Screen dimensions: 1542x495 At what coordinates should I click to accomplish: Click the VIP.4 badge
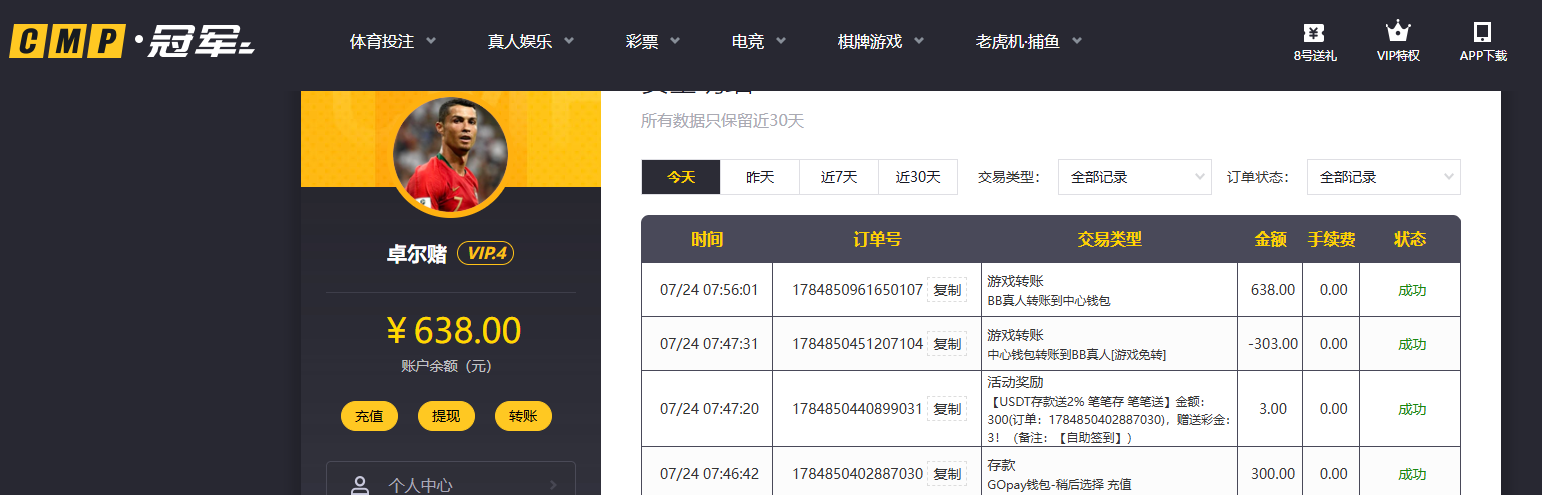point(486,253)
